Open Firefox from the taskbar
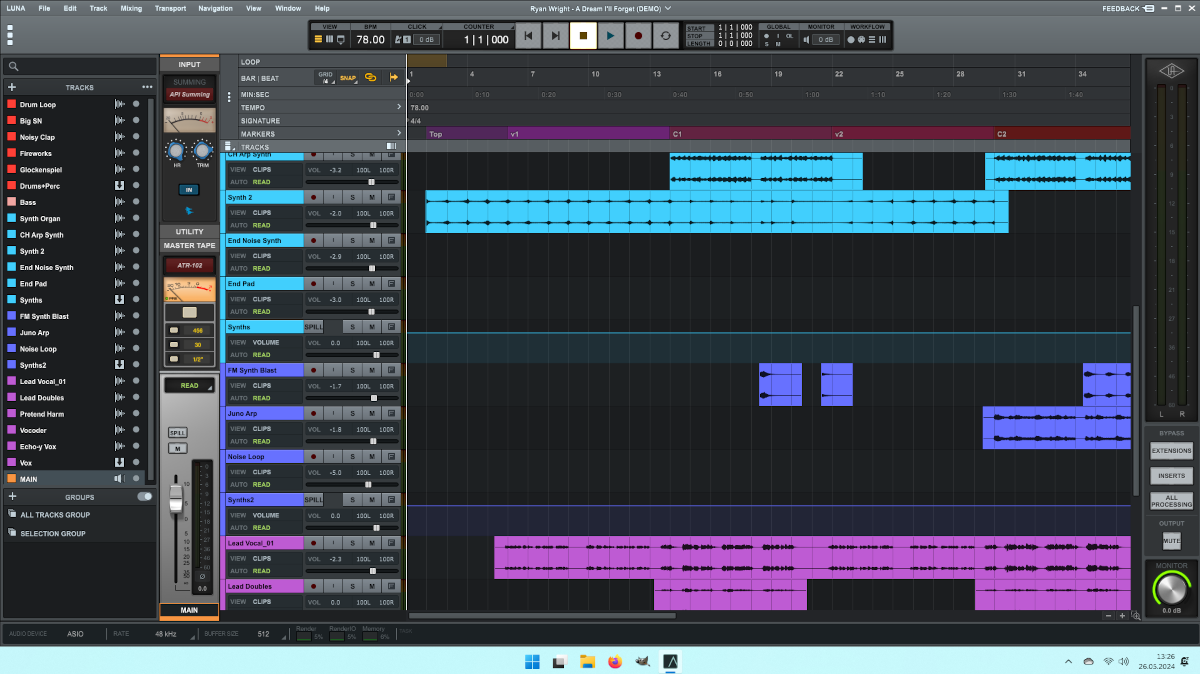The height and width of the screenshot is (674, 1200). pyautogui.click(x=614, y=661)
